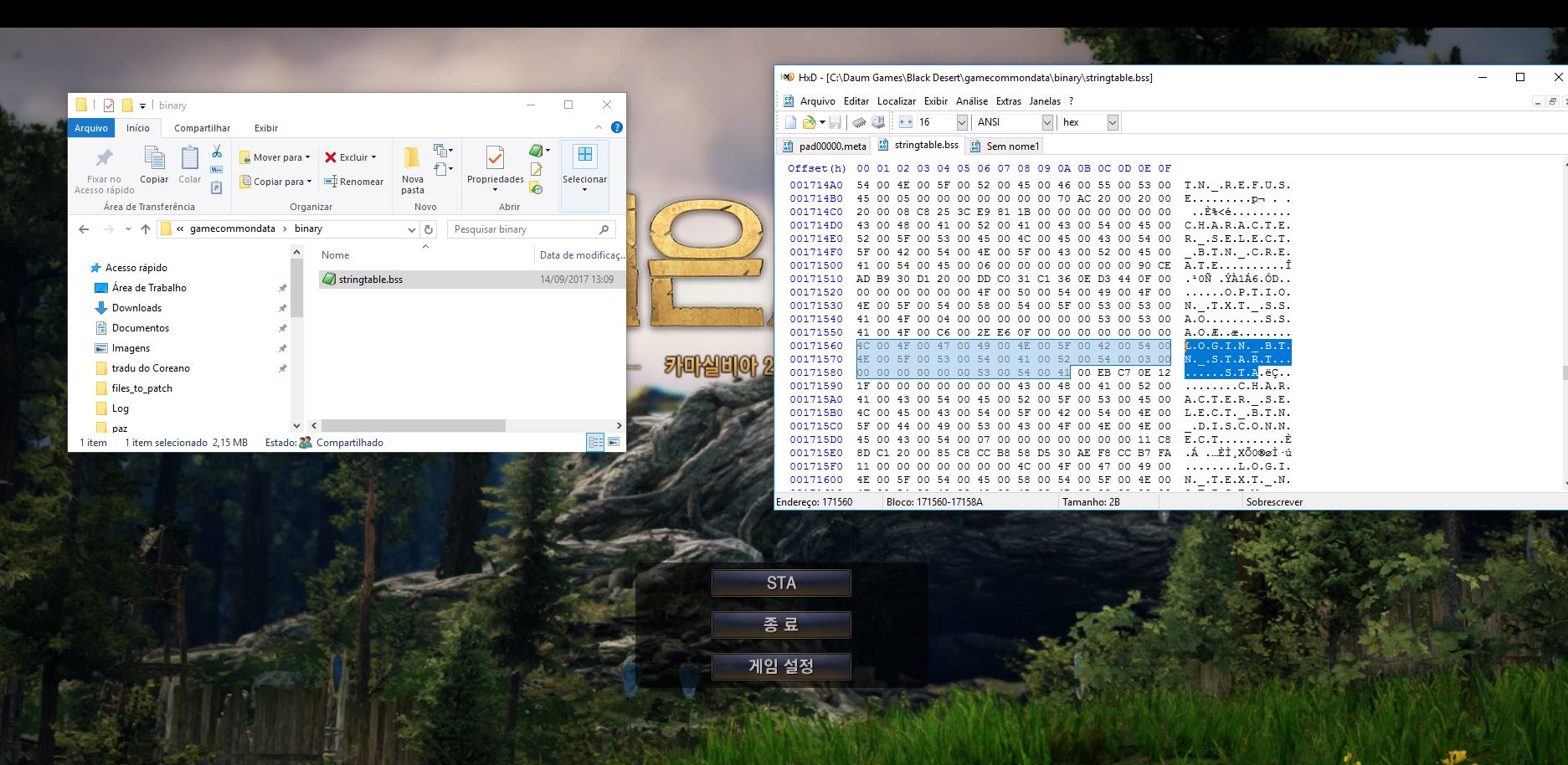Click HxD open file folder icon
Viewport: 1568px width, 765px height.
809,122
